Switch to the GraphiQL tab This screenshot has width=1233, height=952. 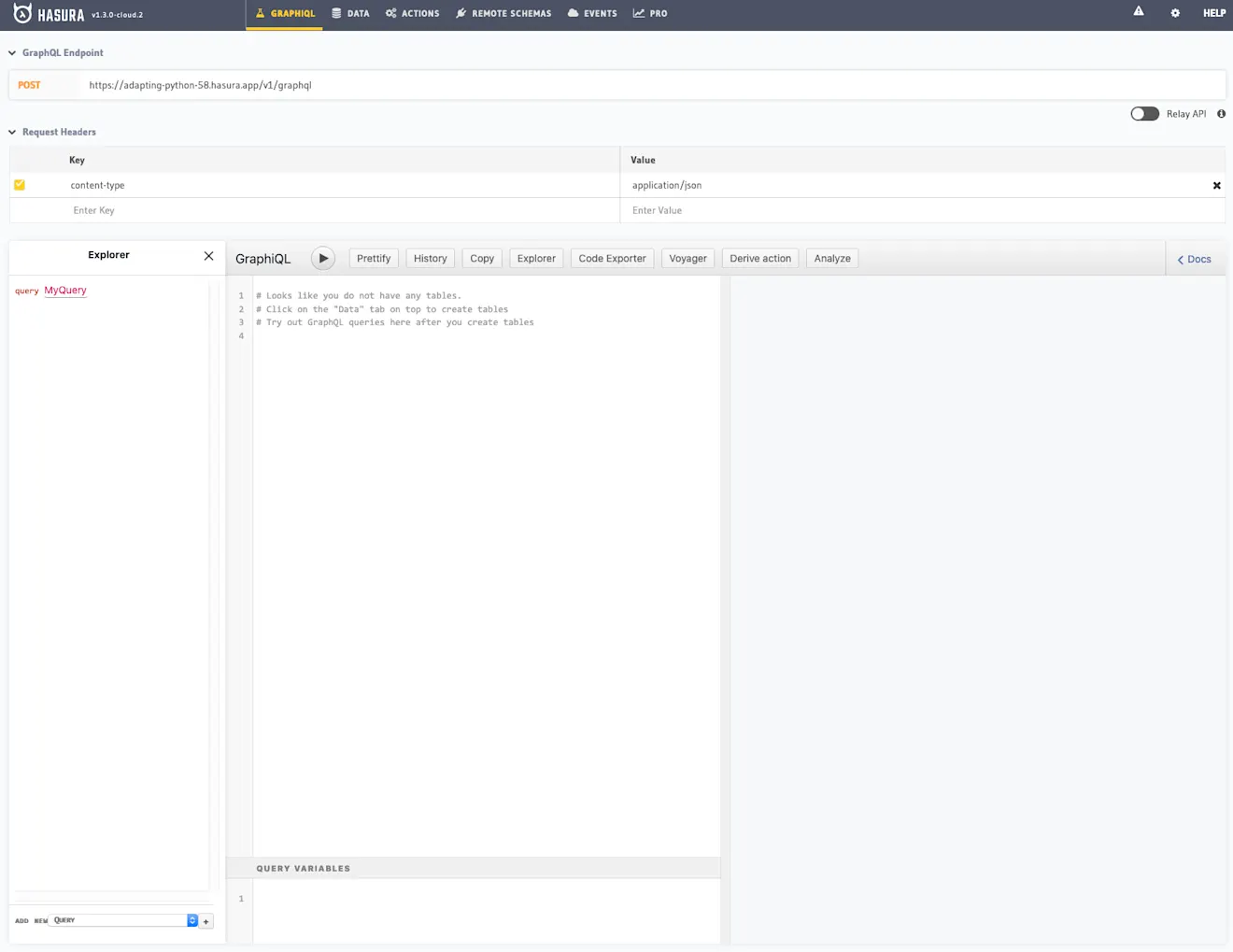(285, 14)
